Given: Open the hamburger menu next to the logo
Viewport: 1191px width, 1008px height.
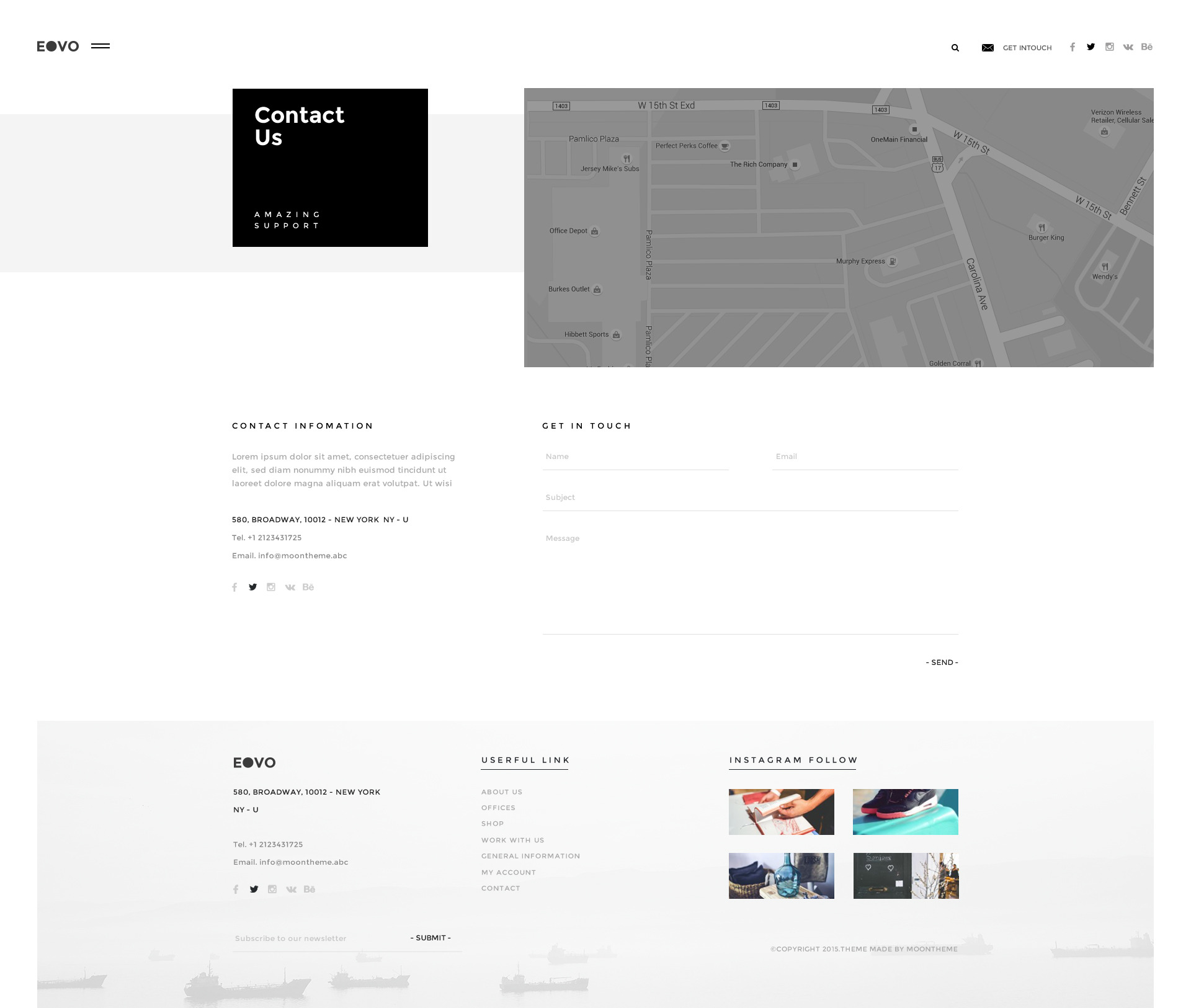Looking at the screenshot, I should [100, 46].
